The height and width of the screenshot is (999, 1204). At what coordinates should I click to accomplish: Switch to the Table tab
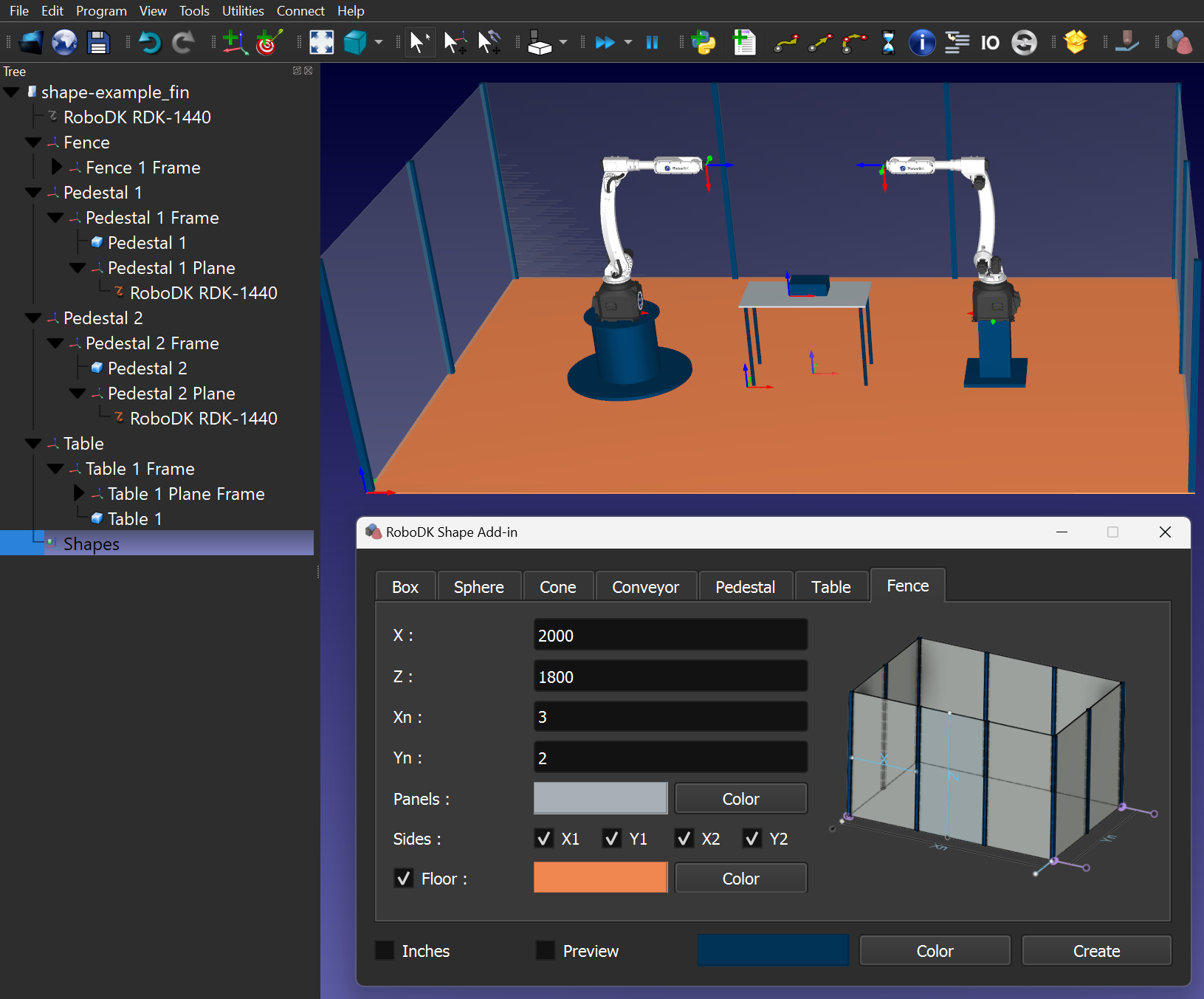(831, 586)
